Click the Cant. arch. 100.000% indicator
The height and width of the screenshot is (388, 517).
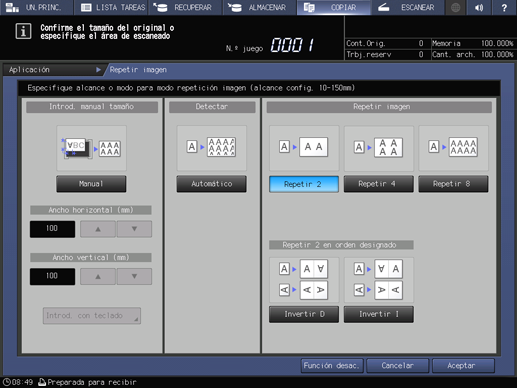point(473,54)
